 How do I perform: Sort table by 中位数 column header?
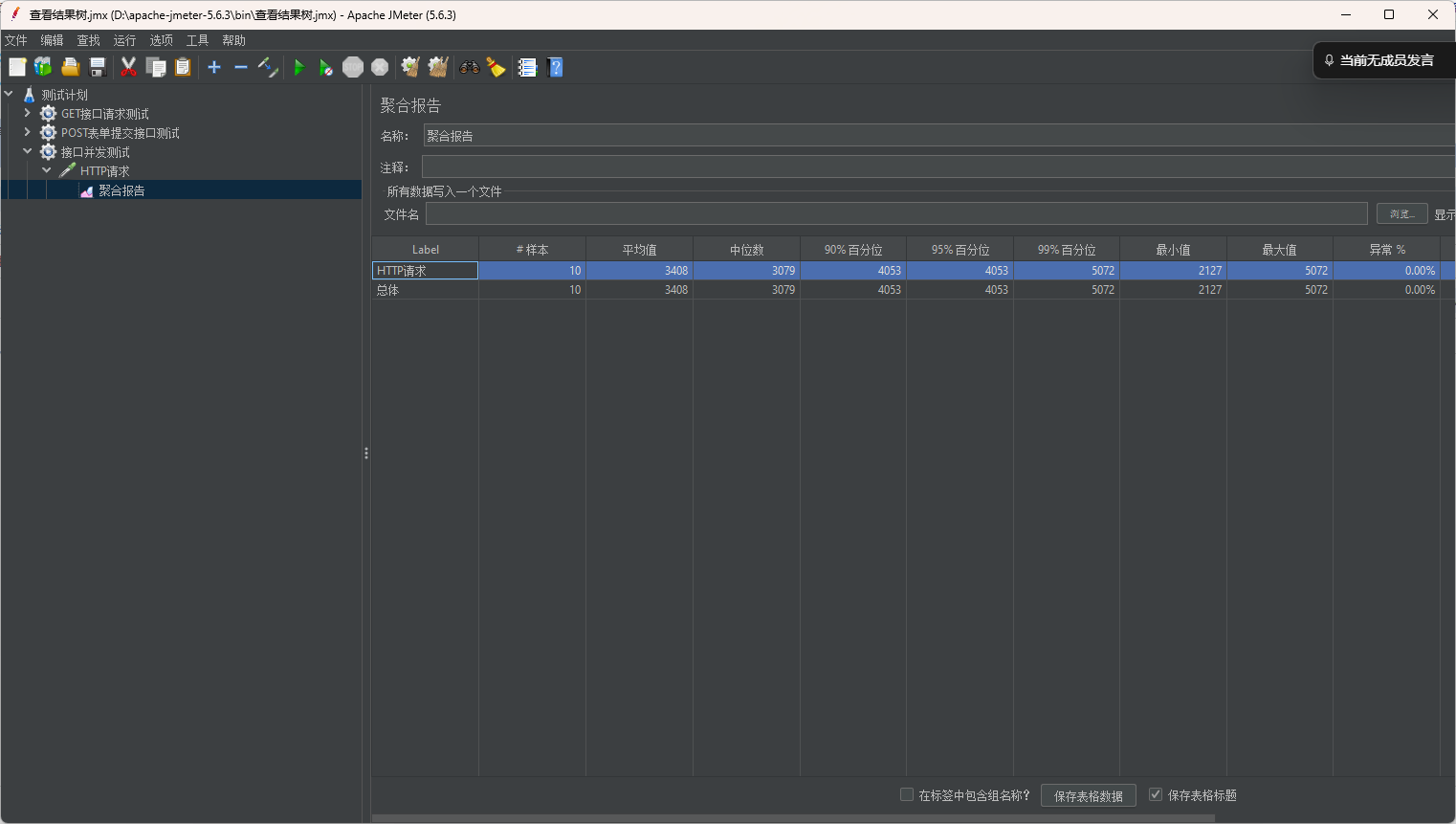(746, 250)
